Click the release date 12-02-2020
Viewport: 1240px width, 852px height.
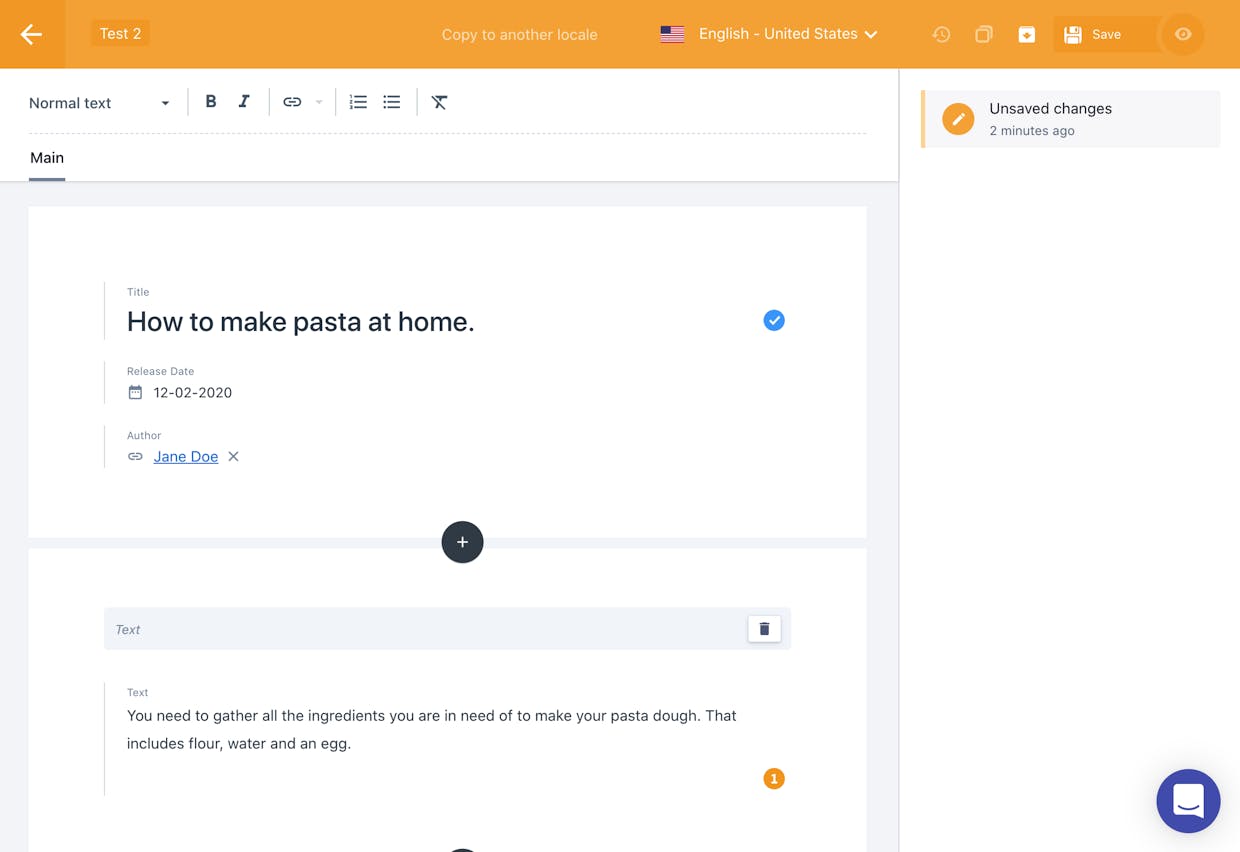click(193, 393)
